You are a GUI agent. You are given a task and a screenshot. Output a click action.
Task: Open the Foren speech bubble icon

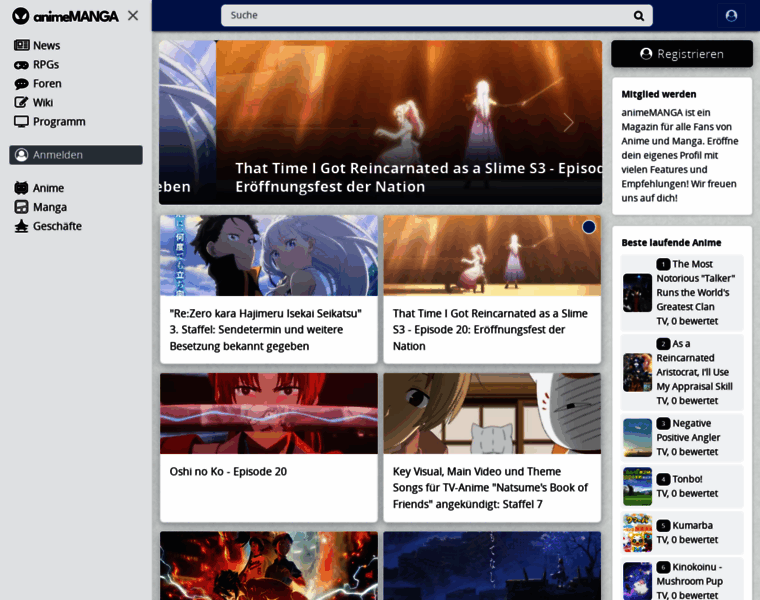21,84
